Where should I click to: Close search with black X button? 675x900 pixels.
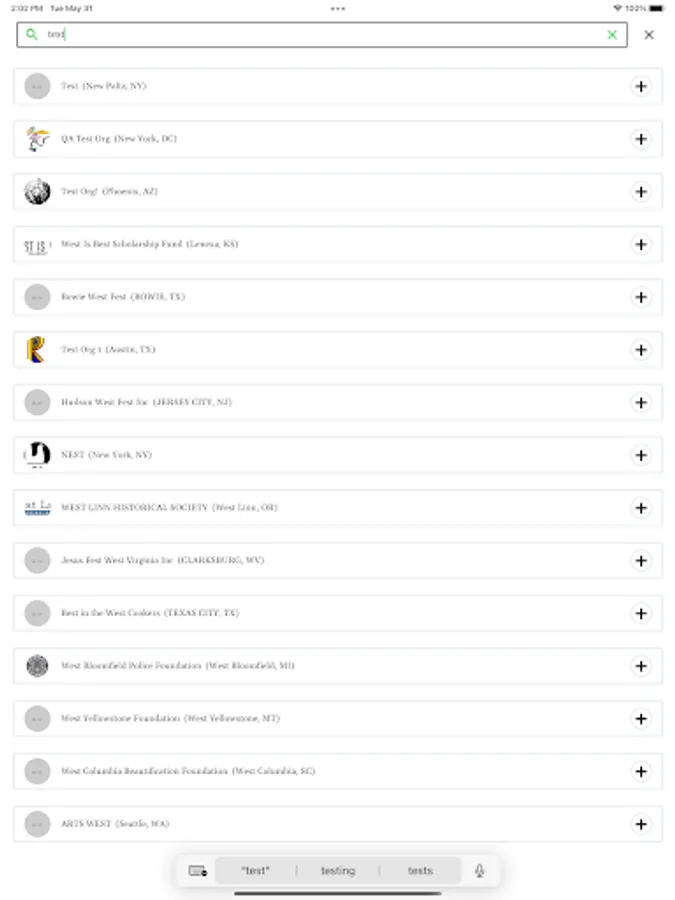649,35
